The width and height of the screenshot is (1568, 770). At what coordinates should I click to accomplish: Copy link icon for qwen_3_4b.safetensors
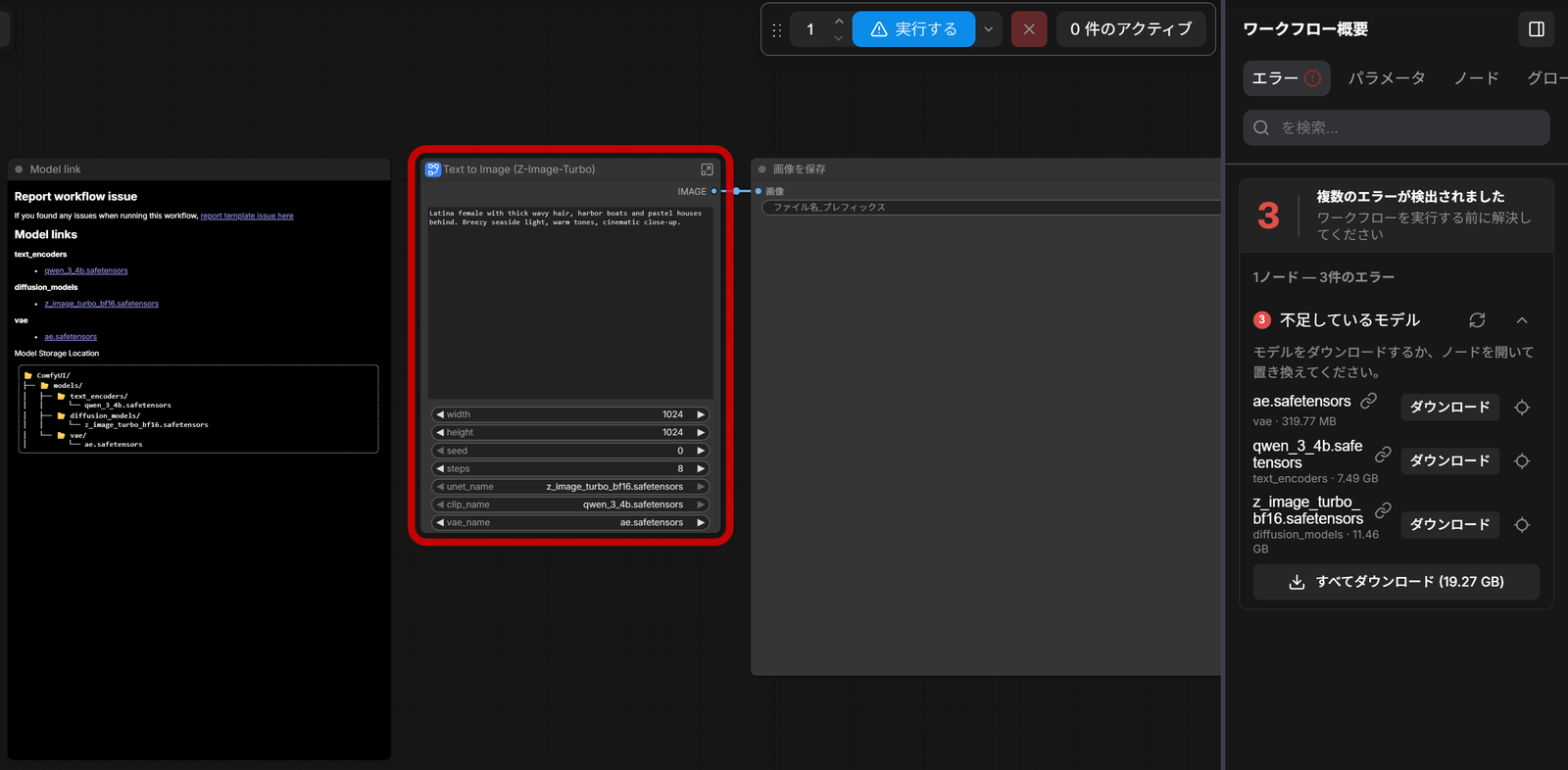(1383, 455)
